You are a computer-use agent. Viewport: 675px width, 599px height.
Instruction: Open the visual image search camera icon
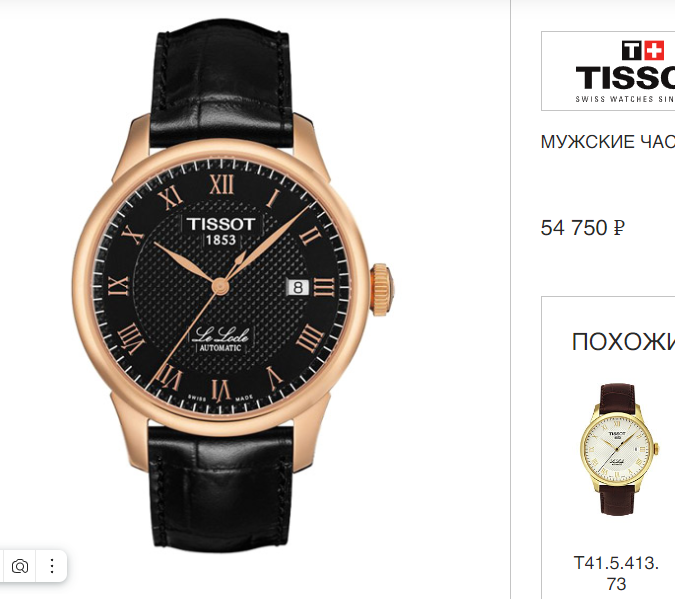point(20,566)
